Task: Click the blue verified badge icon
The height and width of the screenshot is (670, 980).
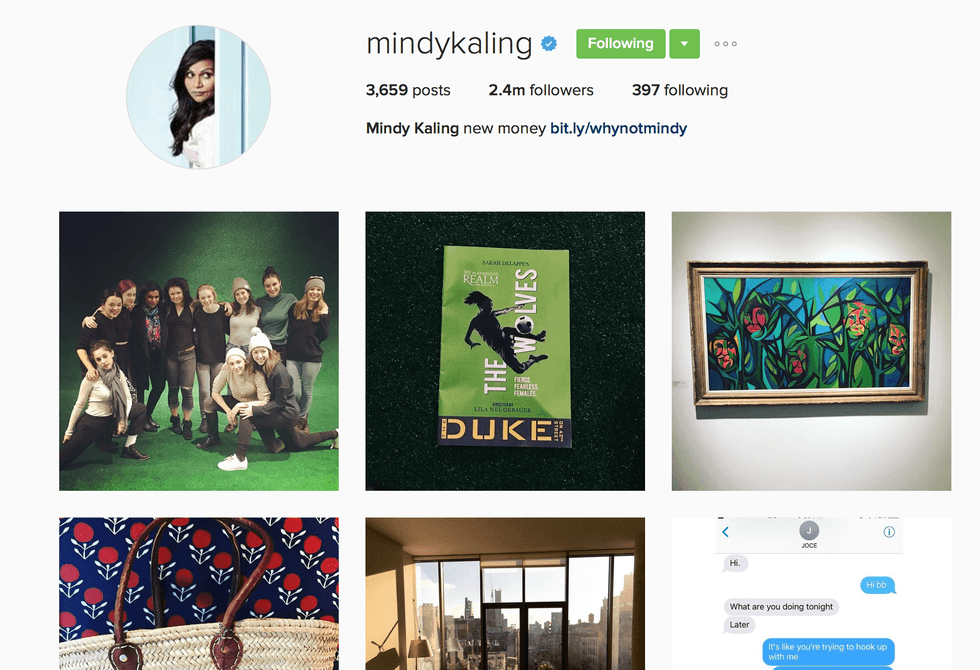Action: (549, 44)
